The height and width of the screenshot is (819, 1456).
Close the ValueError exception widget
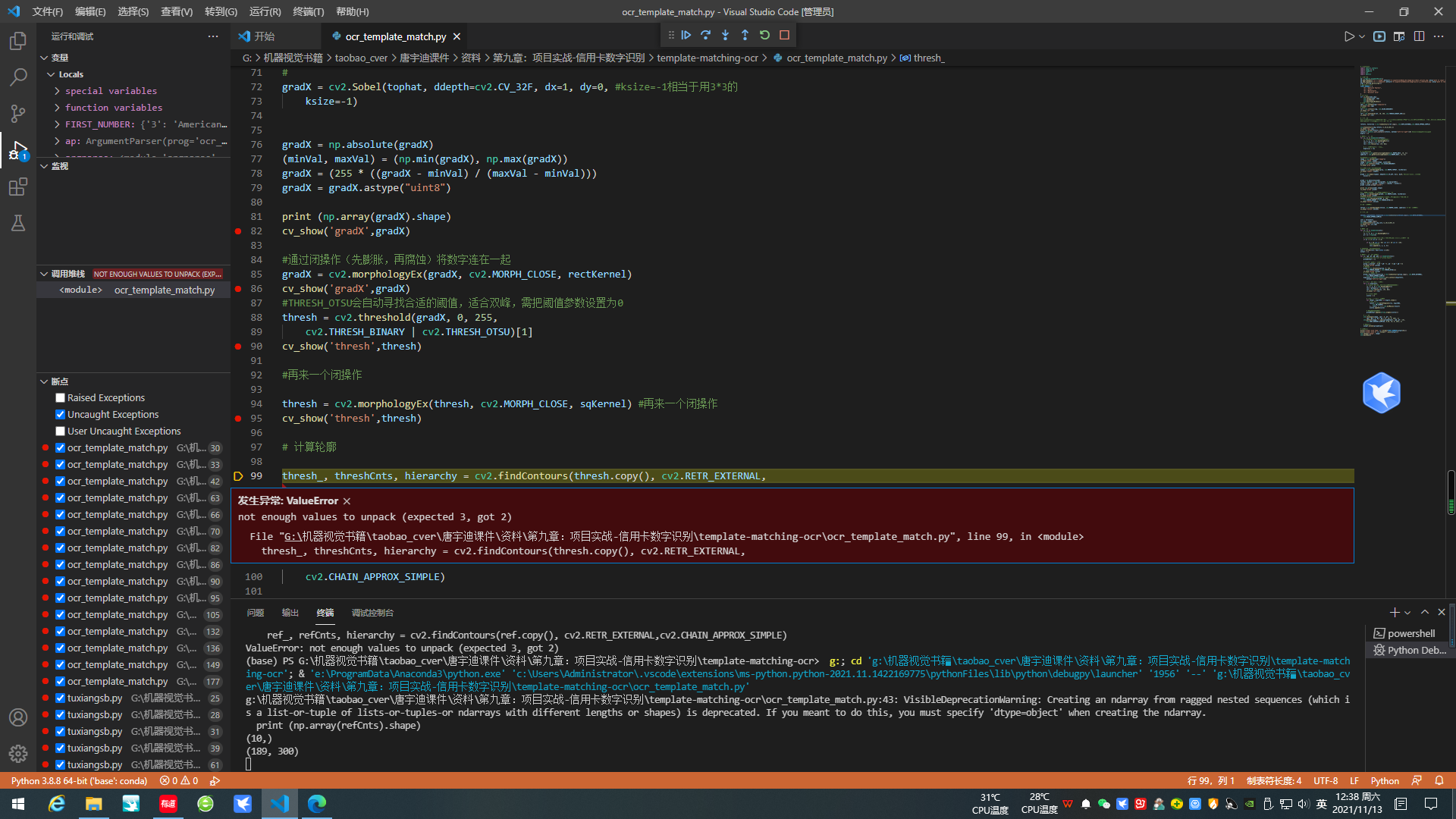click(347, 501)
